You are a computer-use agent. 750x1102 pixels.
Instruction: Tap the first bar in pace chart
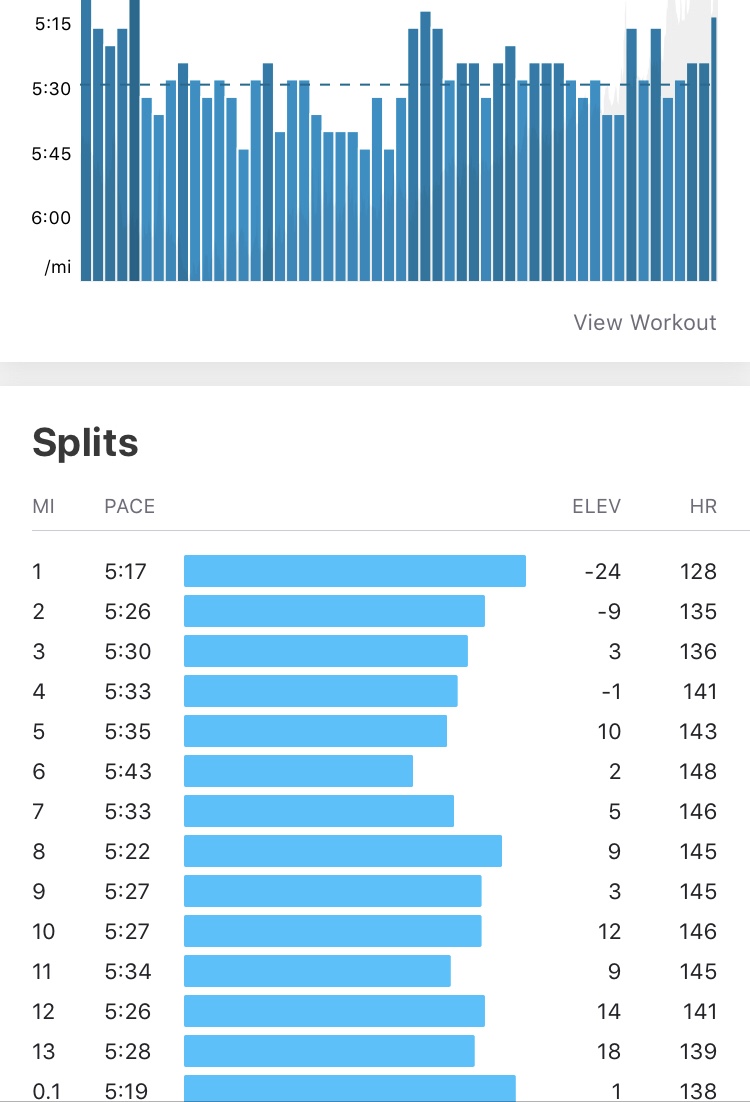(86, 140)
